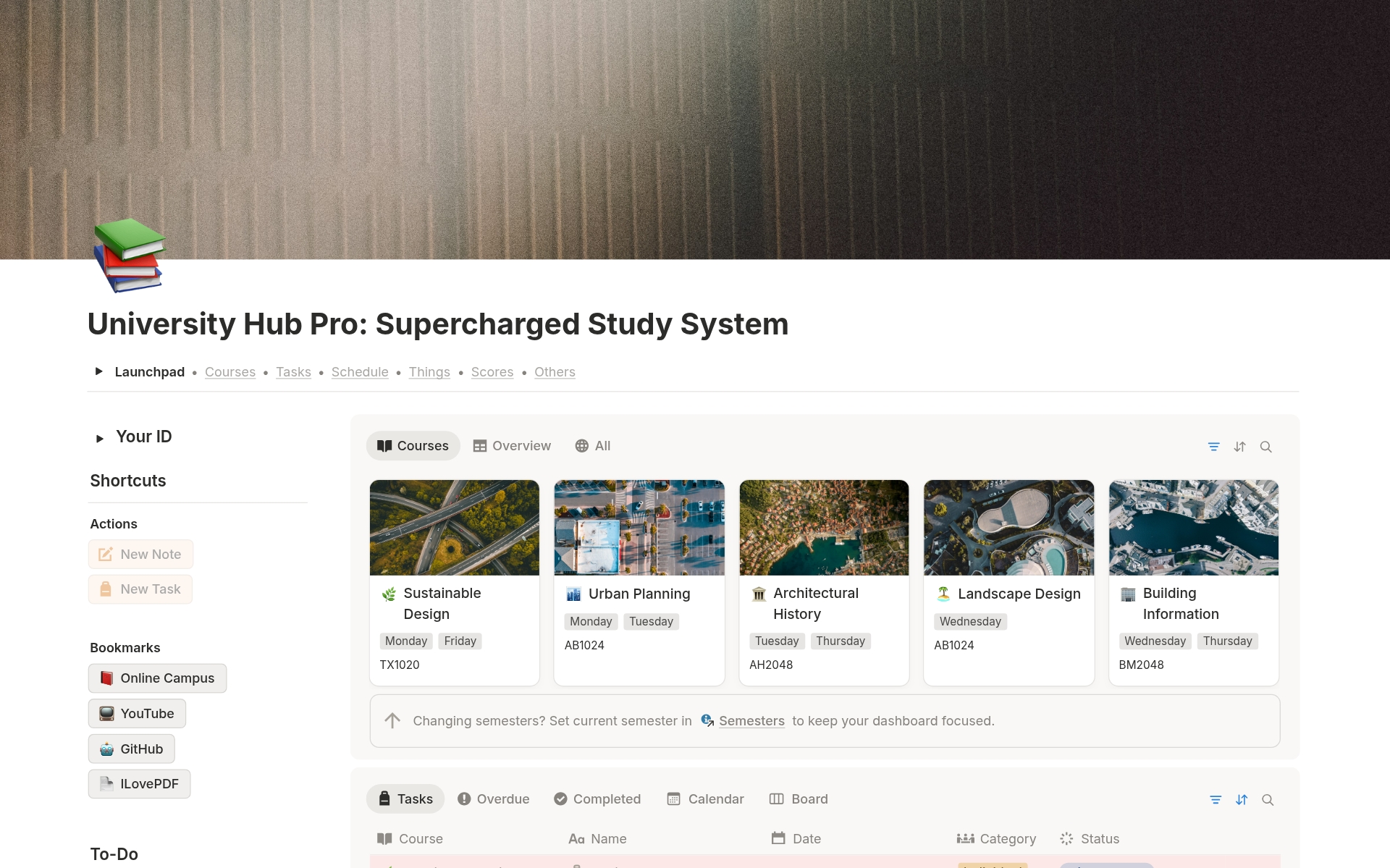The image size is (1390, 868).
Task: Open the Urban Planning course card thumbnail
Action: [x=639, y=528]
